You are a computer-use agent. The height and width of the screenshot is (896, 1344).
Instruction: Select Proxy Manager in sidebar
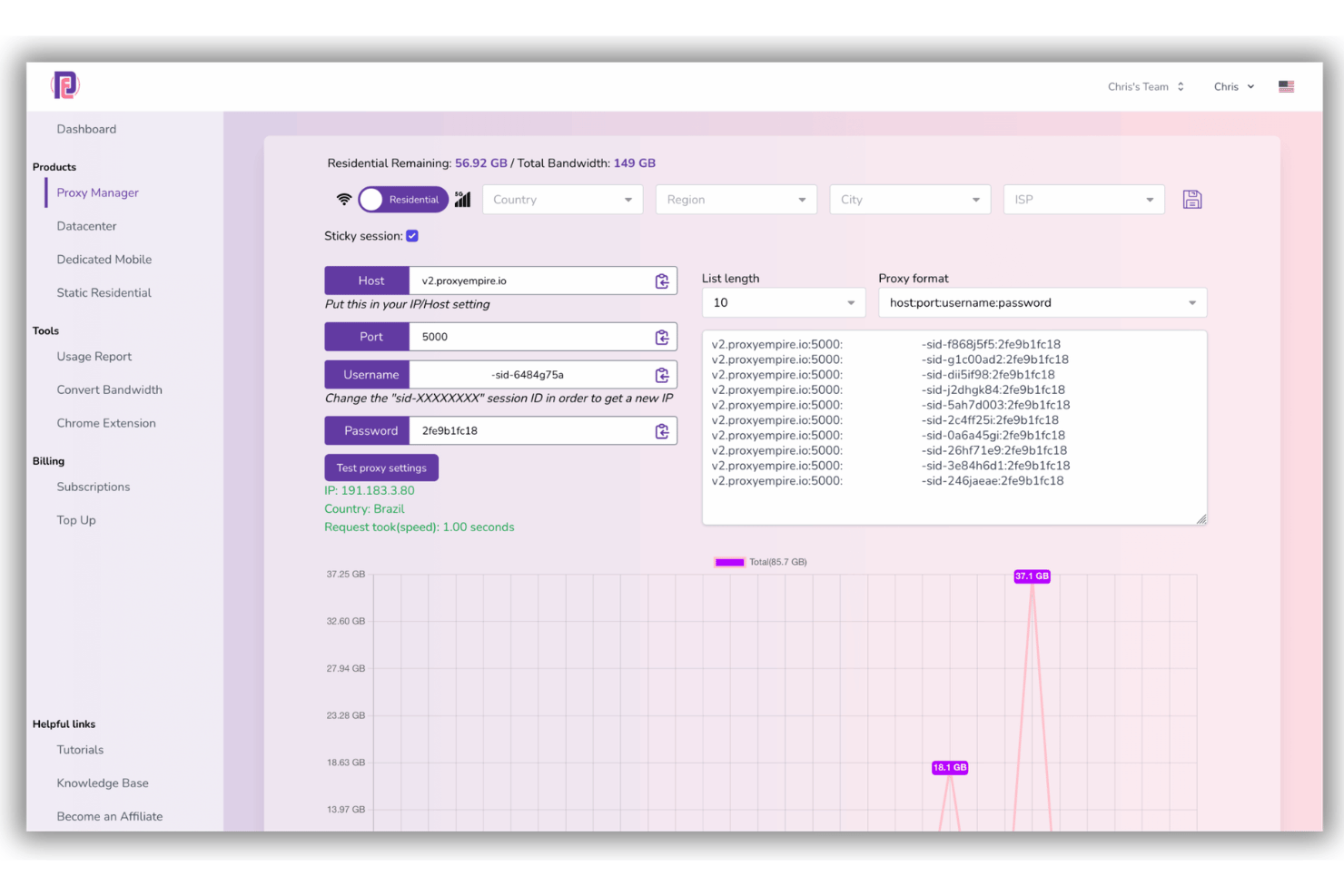coord(98,192)
